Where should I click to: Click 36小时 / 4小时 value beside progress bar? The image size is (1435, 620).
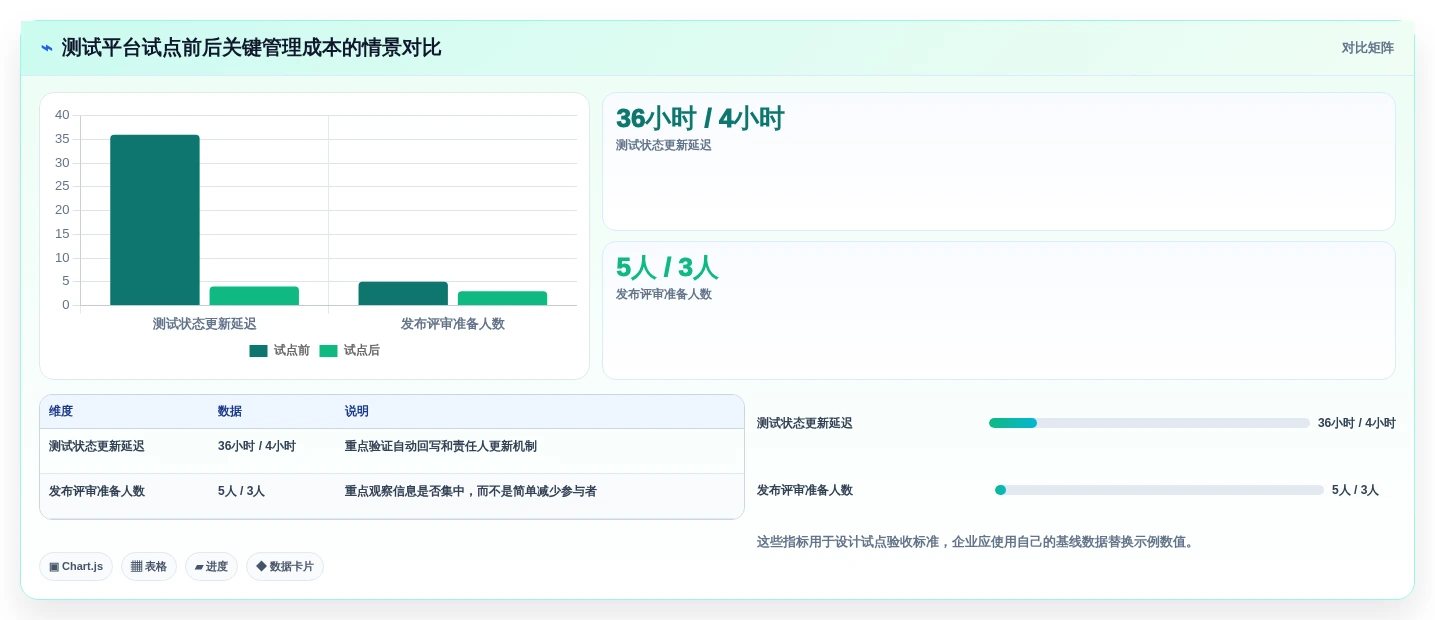(x=1357, y=424)
